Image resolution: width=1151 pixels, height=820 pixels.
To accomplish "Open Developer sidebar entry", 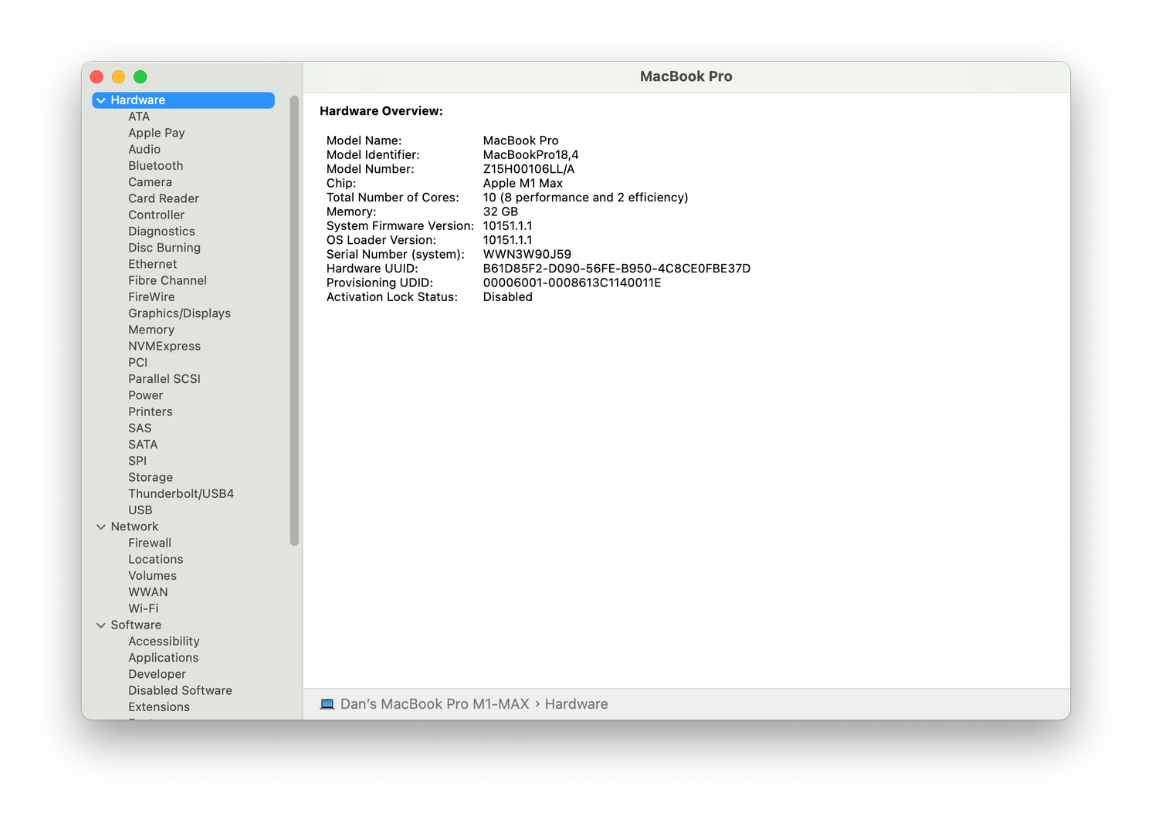I will 157,675.
